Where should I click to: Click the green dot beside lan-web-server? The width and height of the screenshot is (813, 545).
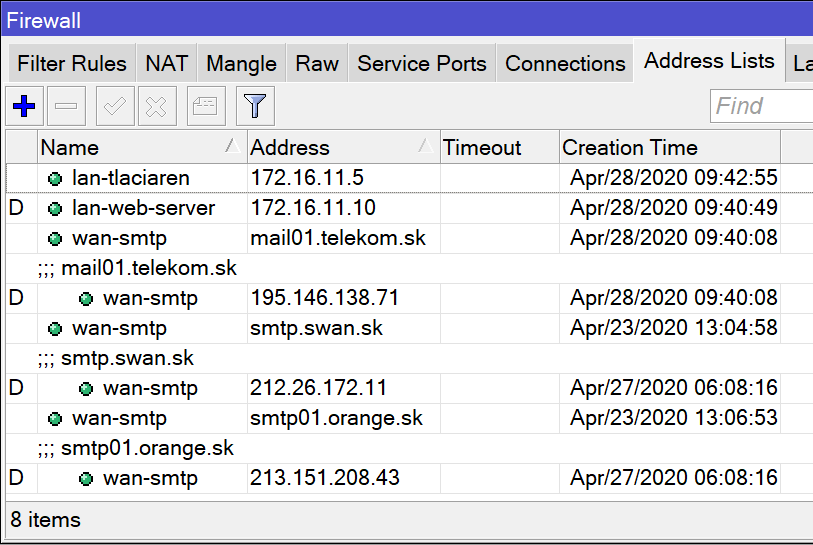tap(55, 209)
